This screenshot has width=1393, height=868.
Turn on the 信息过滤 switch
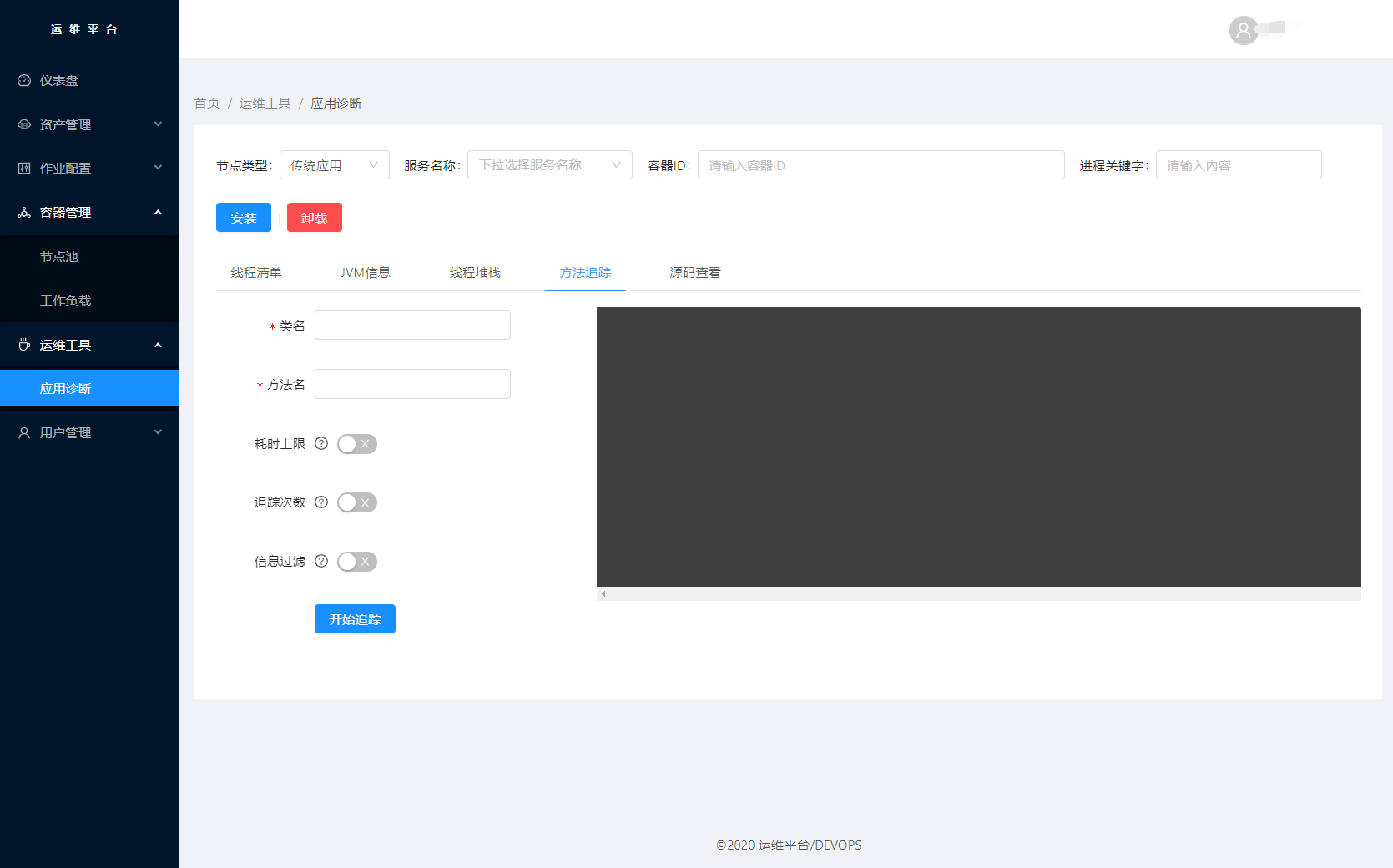[x=357, y=562]
